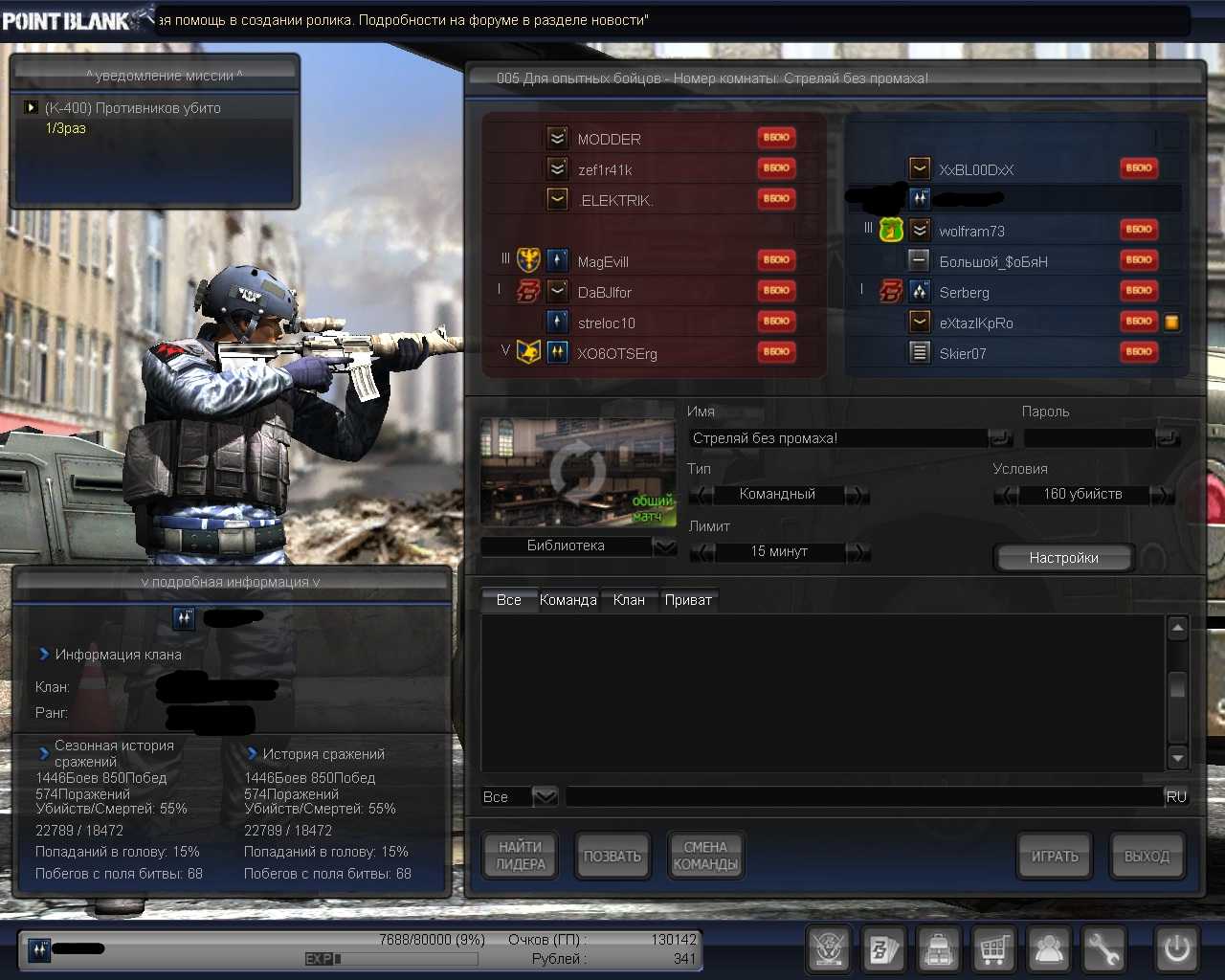The width and height of the screenshot is (1225, 980).
Task: Select the Приват chat tab
Action: click(688, 600)
